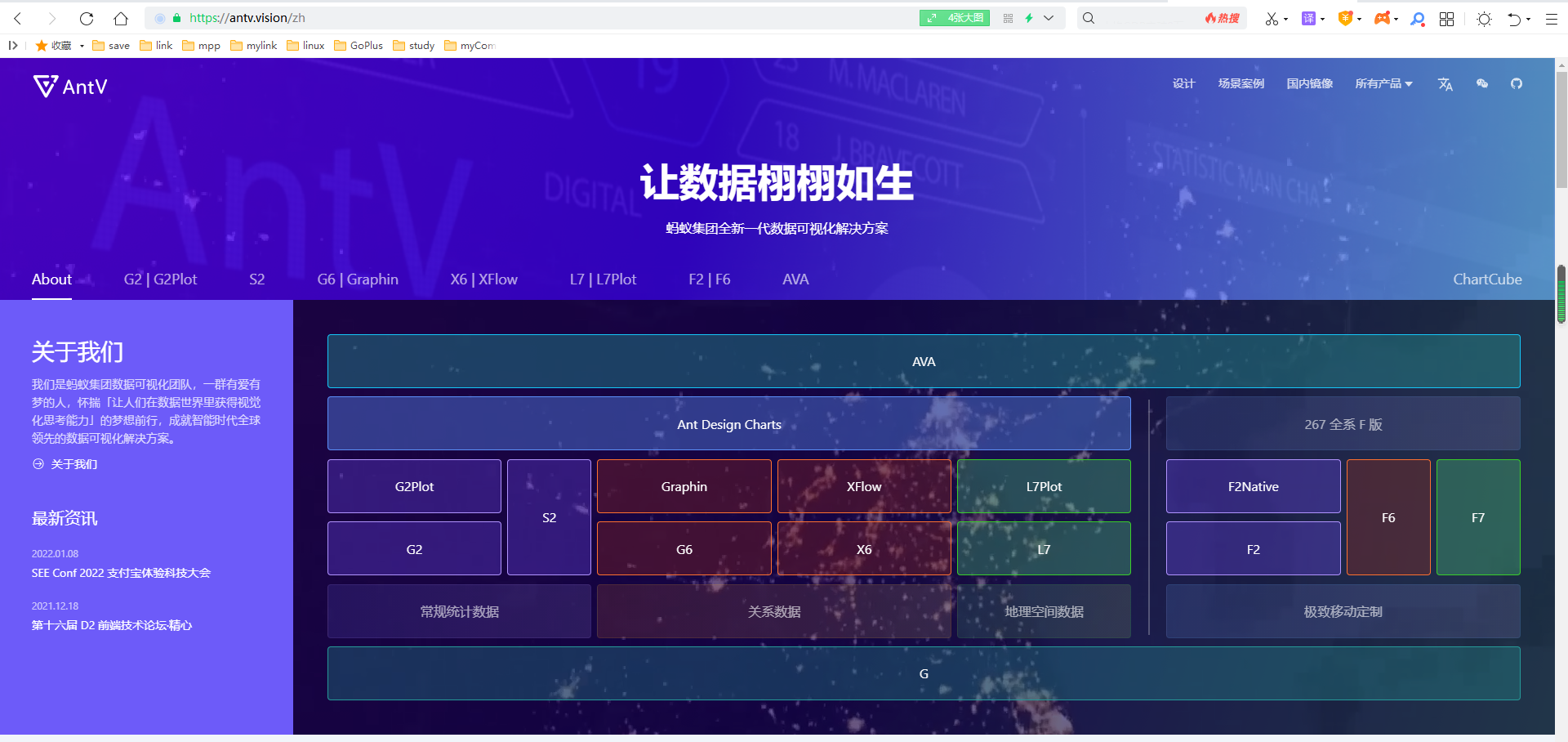Open the browser home page icon
The image size is (1568, 742).
(121, 18)
